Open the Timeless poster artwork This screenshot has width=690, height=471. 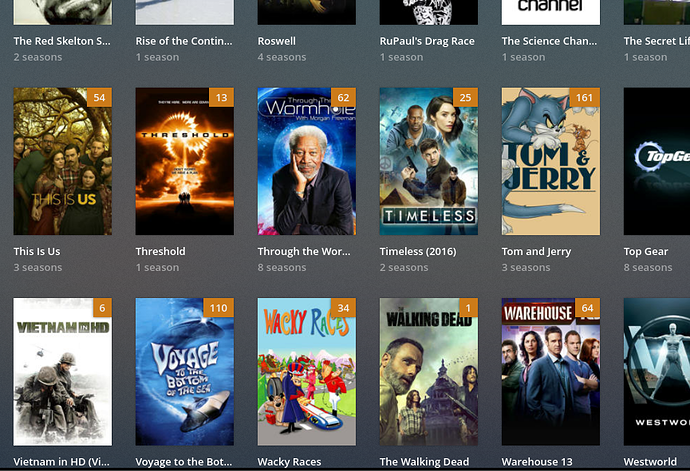click(429, 161)
